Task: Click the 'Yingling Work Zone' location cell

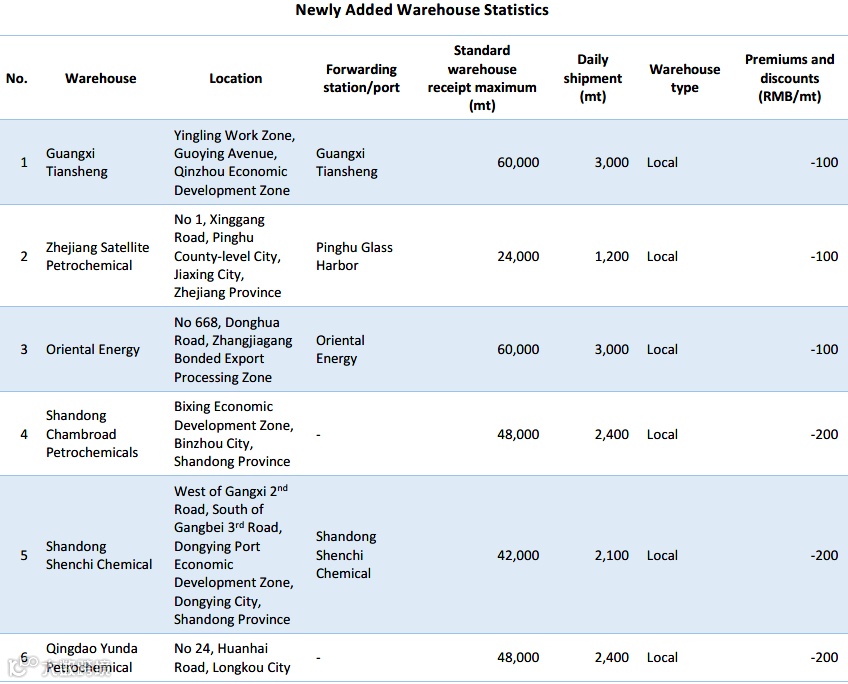Action: click(235, 162)
